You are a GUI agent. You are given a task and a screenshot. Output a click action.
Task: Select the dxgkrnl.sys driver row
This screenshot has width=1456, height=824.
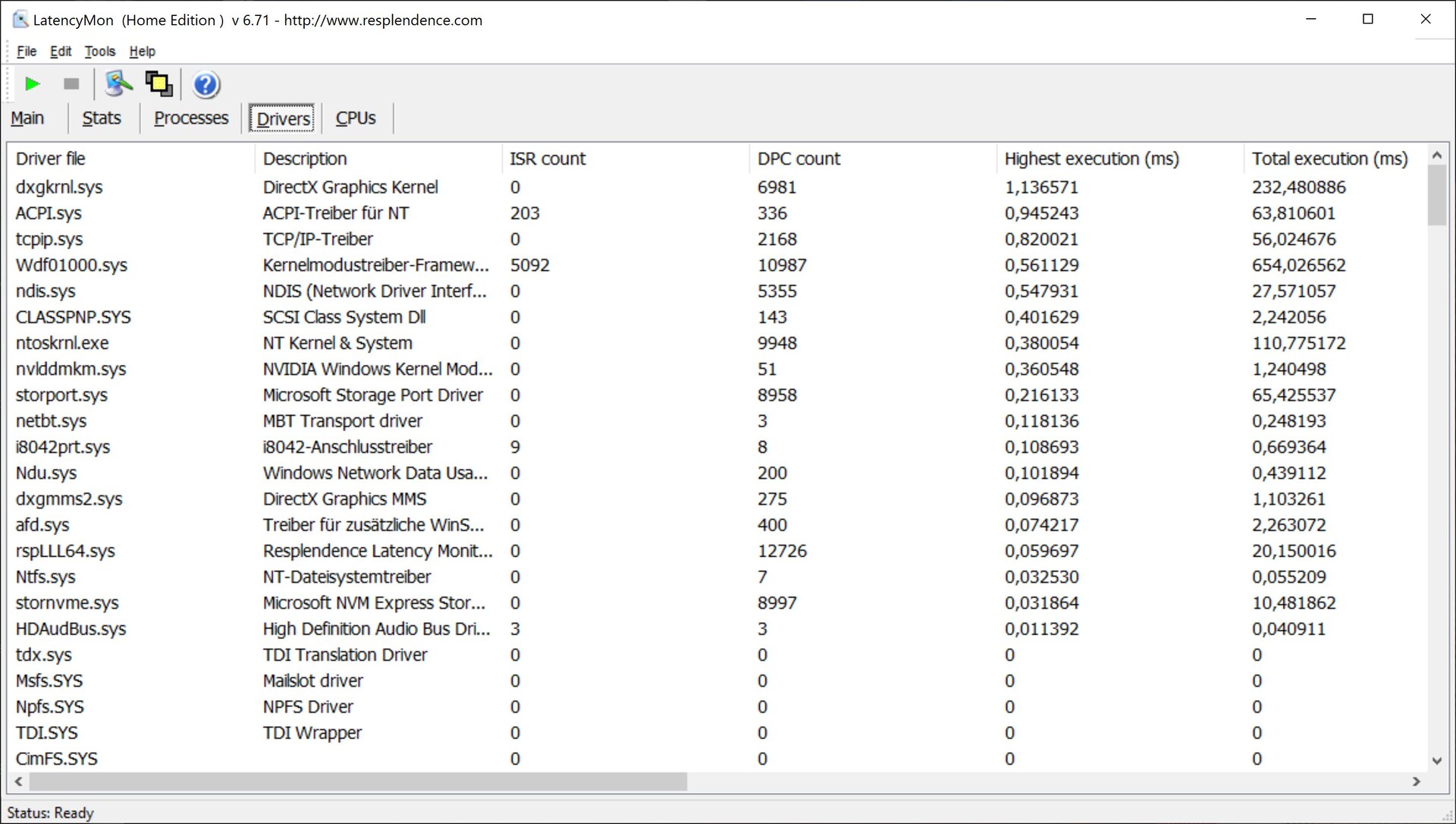tap(59, 187)
